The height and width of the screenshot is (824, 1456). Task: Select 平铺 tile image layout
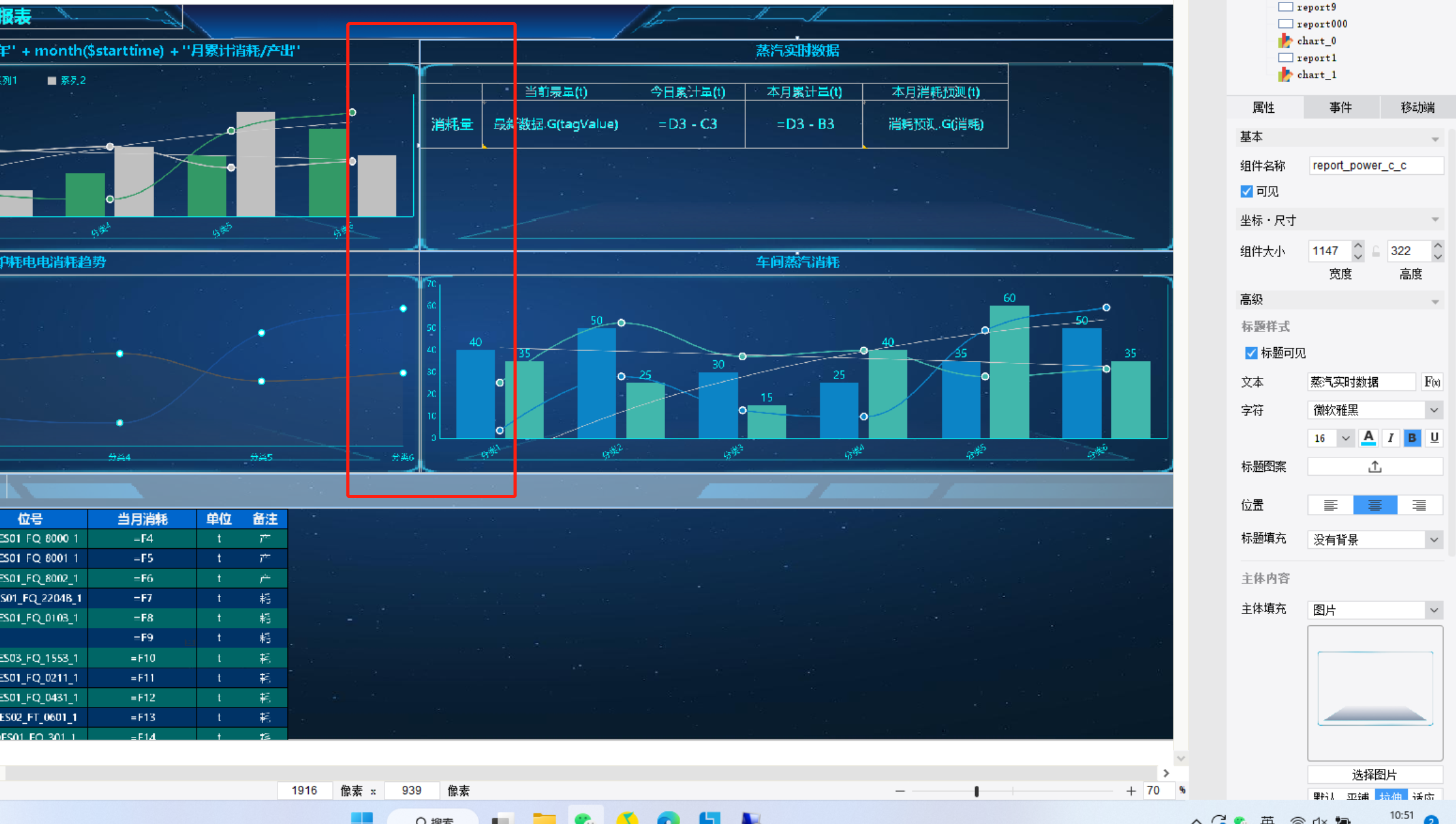tap(1358, 796)
